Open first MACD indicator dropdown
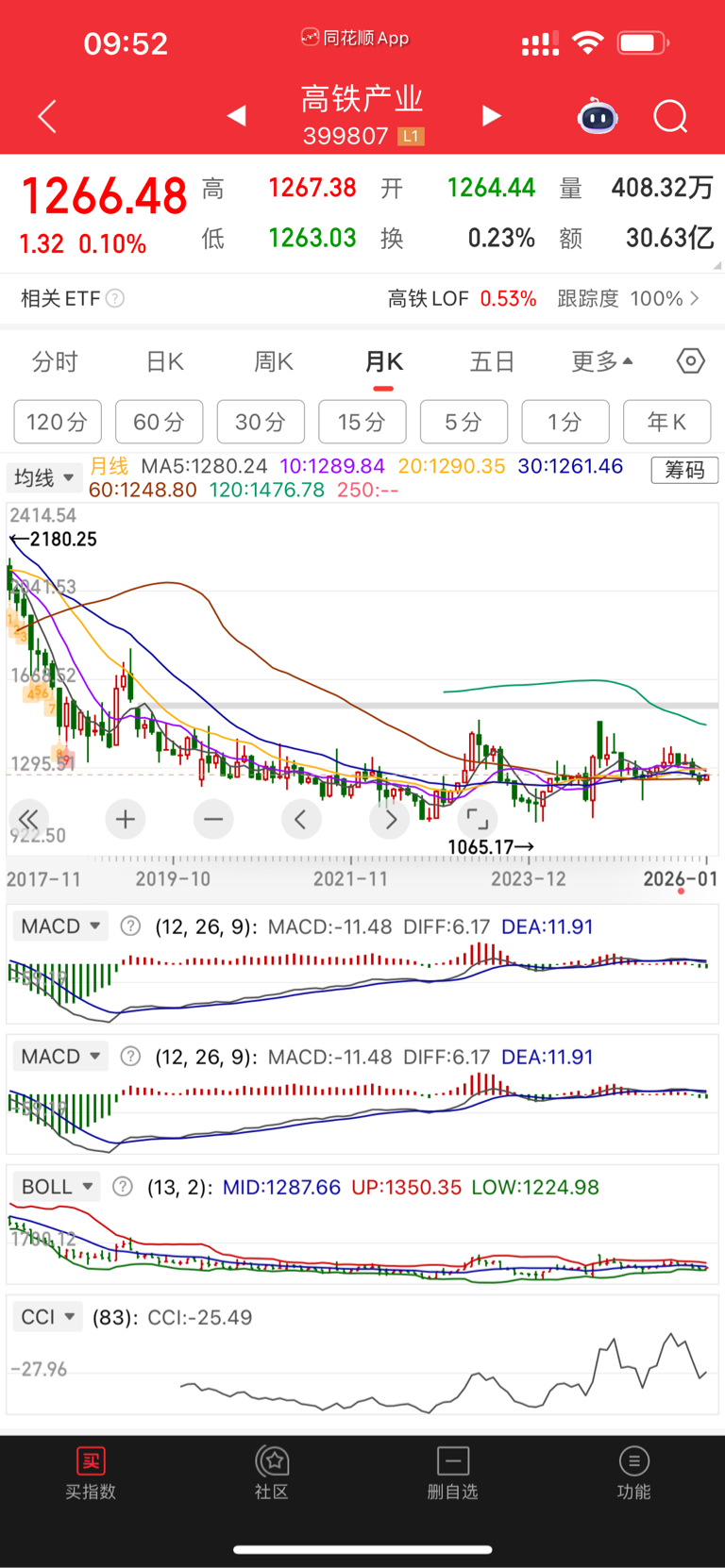 click(x=60, y=926)
